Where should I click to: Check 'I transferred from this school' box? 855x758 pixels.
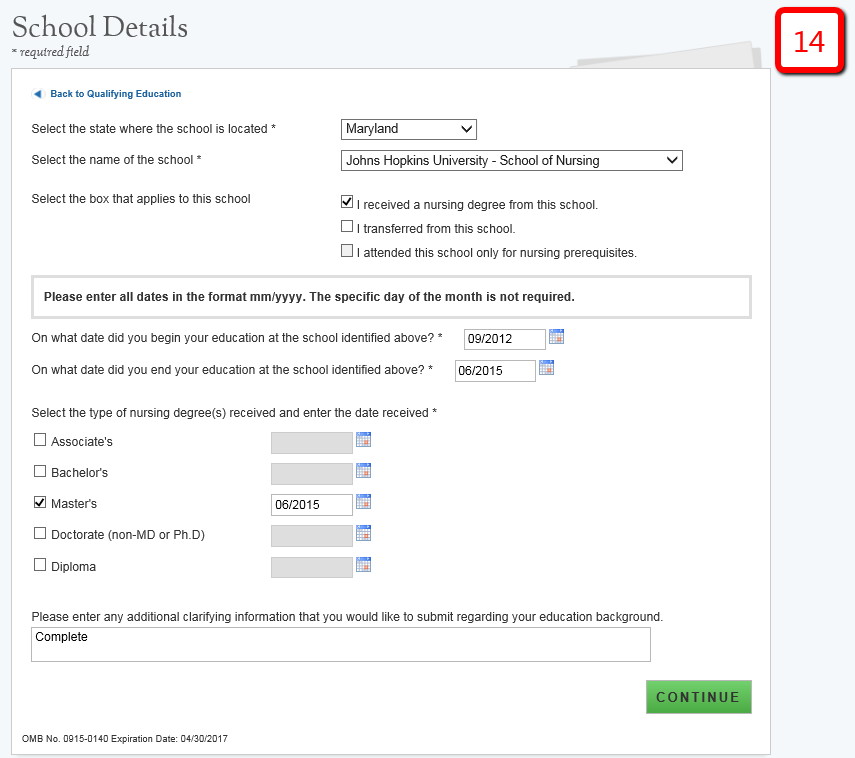347,227
